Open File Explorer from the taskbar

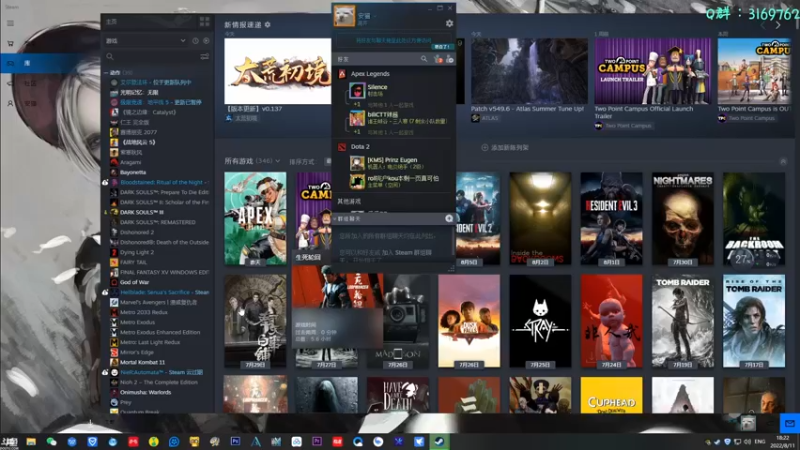click(31, 442)
